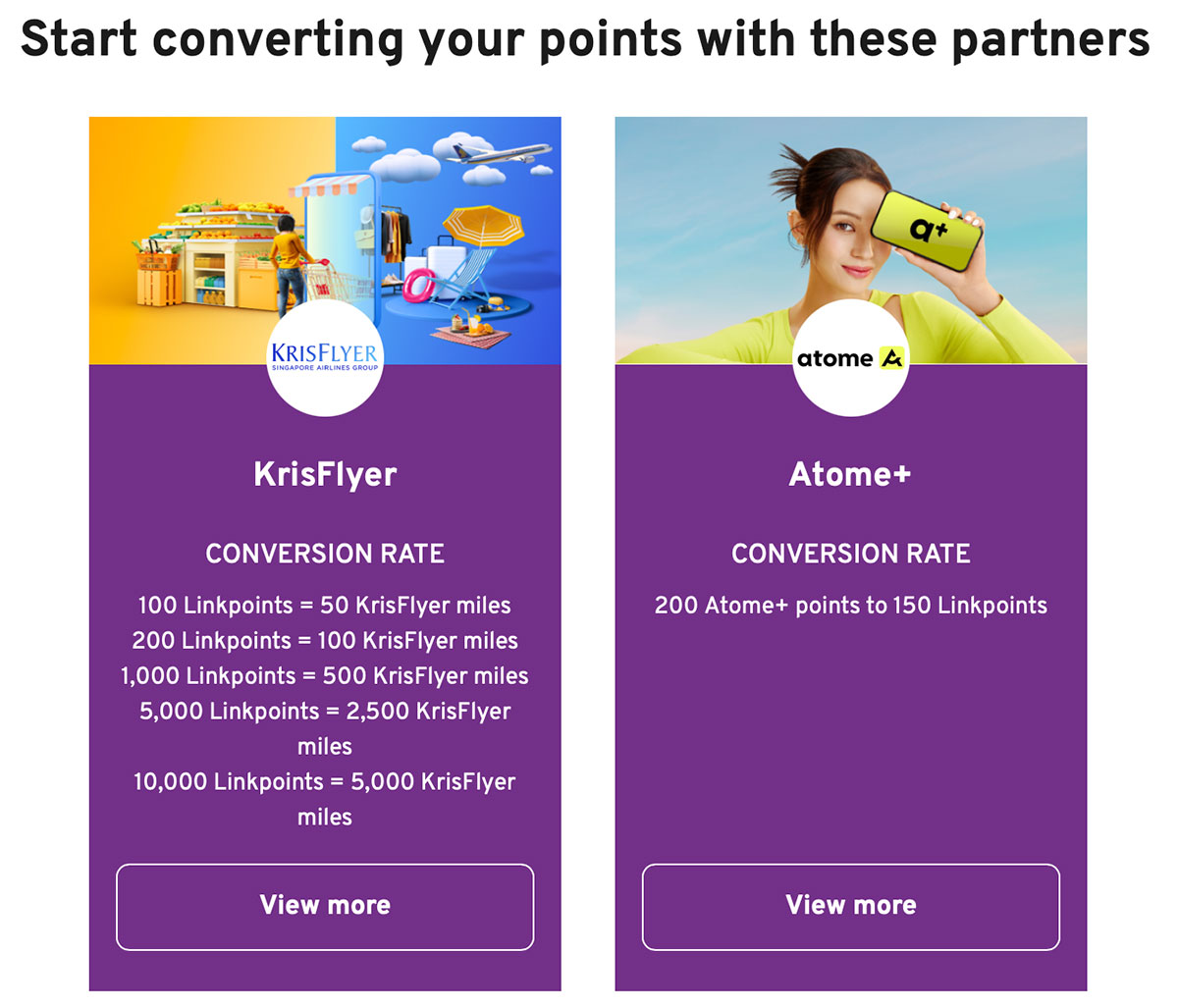Select the Atome+ card title
The image size is (1178, 1008).
[850, 474]
